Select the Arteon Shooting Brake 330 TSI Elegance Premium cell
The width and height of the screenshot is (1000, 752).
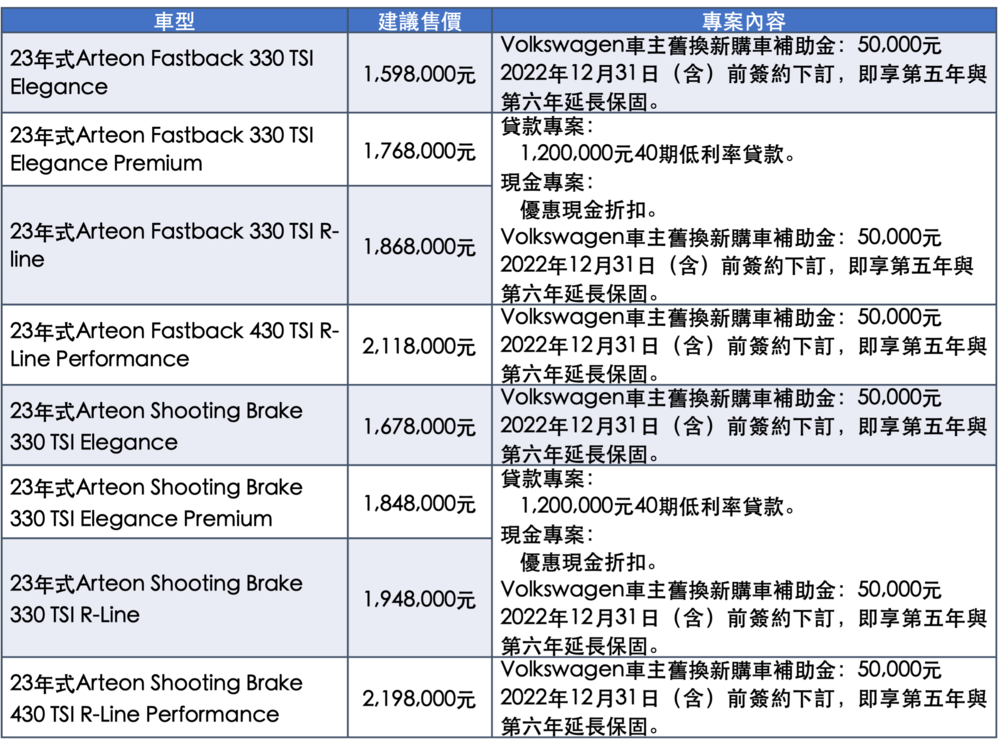coord(174,502)
